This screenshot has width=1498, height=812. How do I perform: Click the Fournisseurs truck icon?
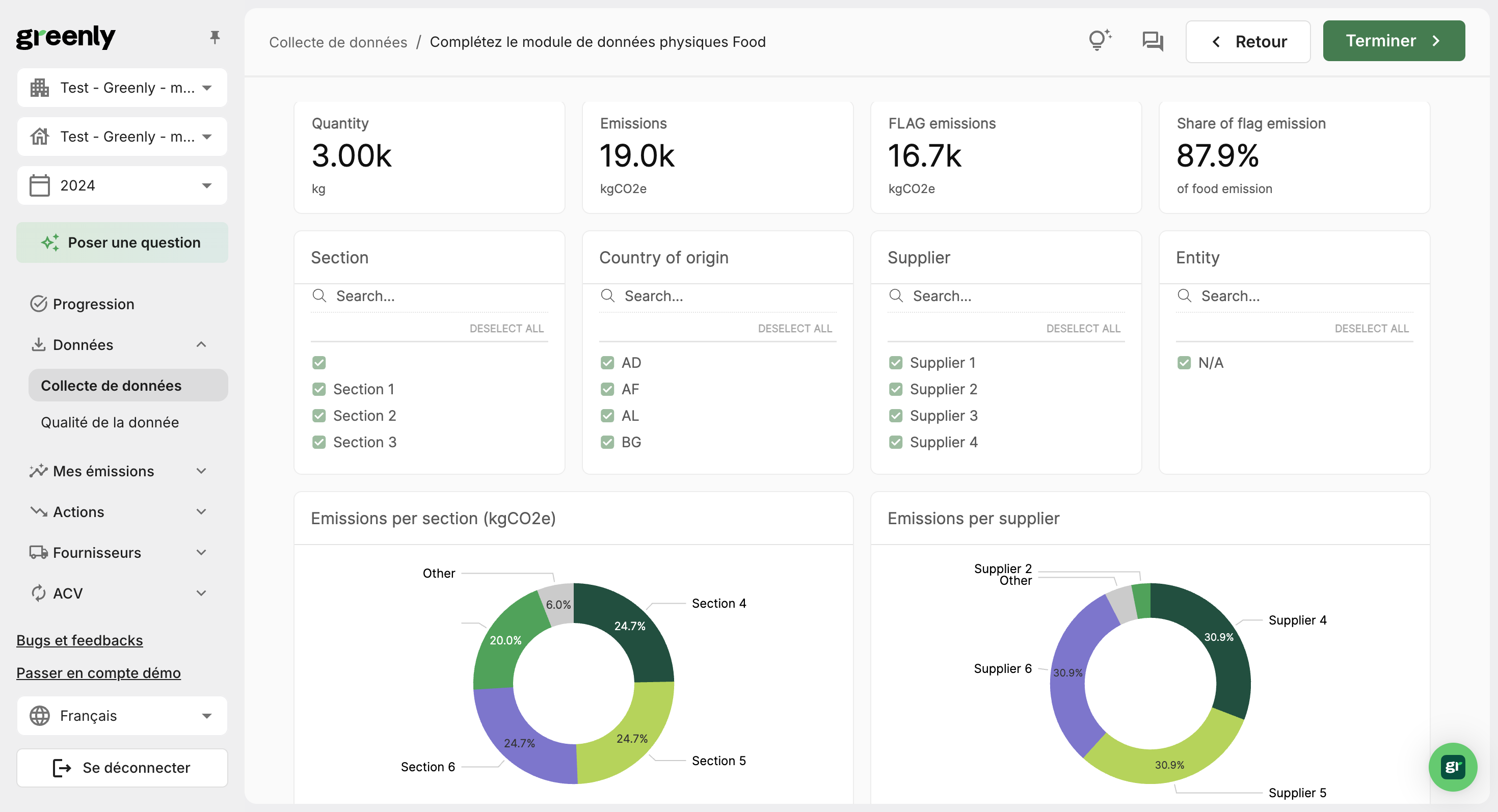(38, 552)
